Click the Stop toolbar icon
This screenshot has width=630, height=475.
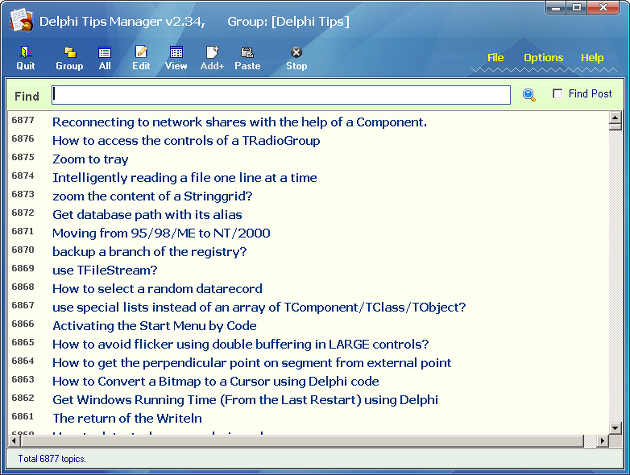pyautogui.click(x=297, y=58)
